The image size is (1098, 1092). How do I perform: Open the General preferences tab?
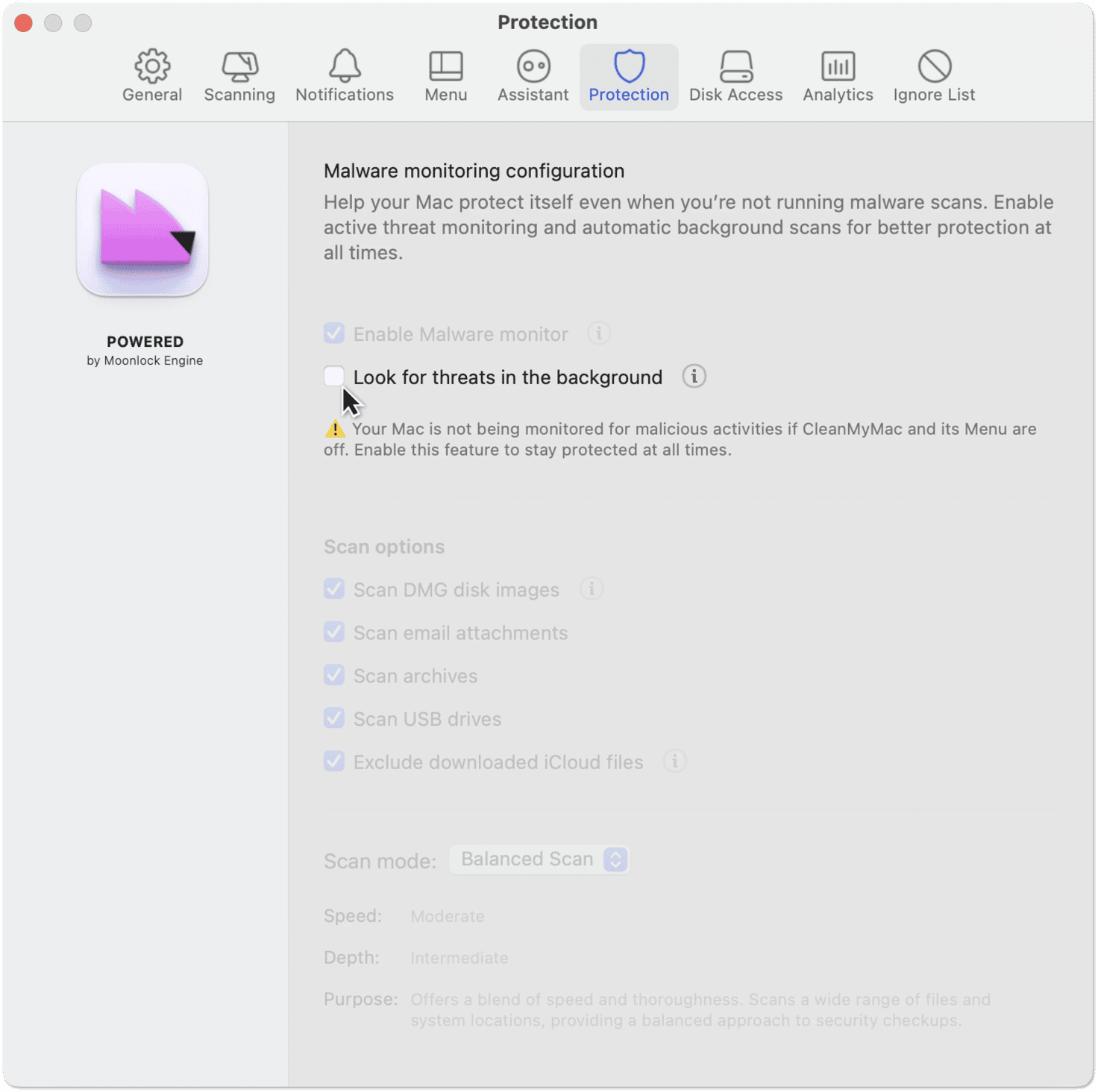(x=152, y=77)
